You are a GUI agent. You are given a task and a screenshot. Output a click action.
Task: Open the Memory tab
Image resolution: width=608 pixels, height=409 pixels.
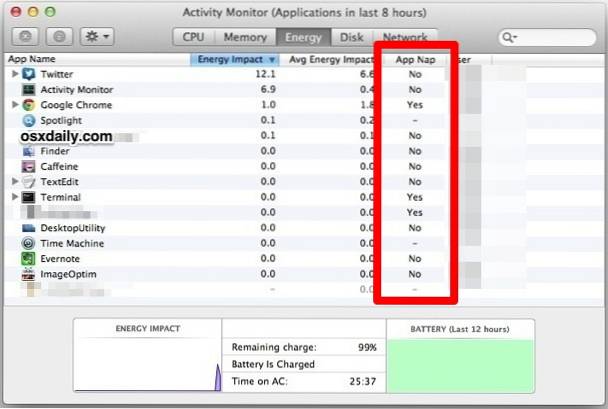(244, 37)
